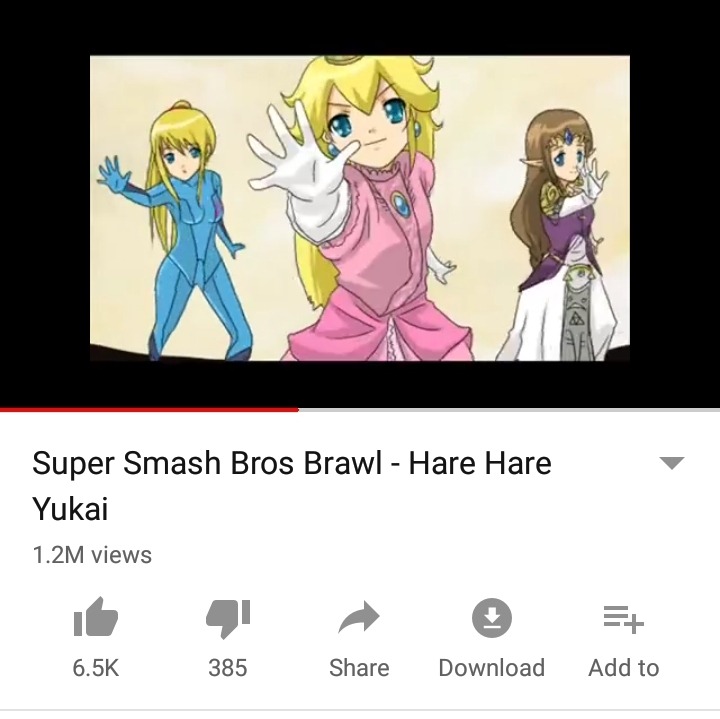Tap the thumbs up like icon
This screenshot has height=719, width=720.
click(96, 617)
